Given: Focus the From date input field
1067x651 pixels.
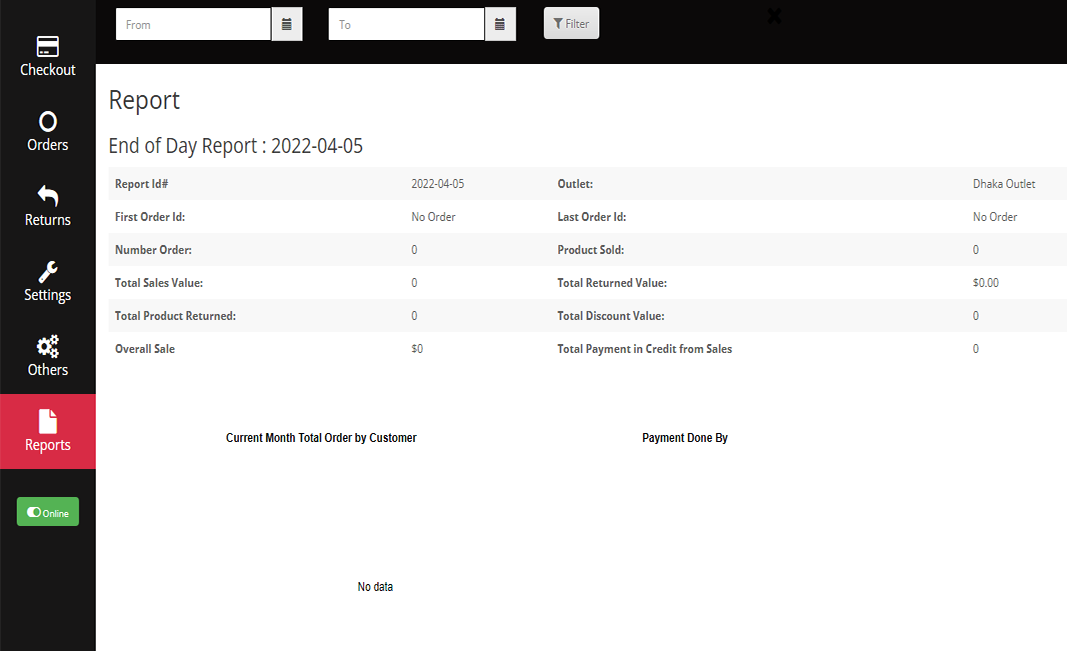Looking at the screenshot, I should (x=193, y=24).
